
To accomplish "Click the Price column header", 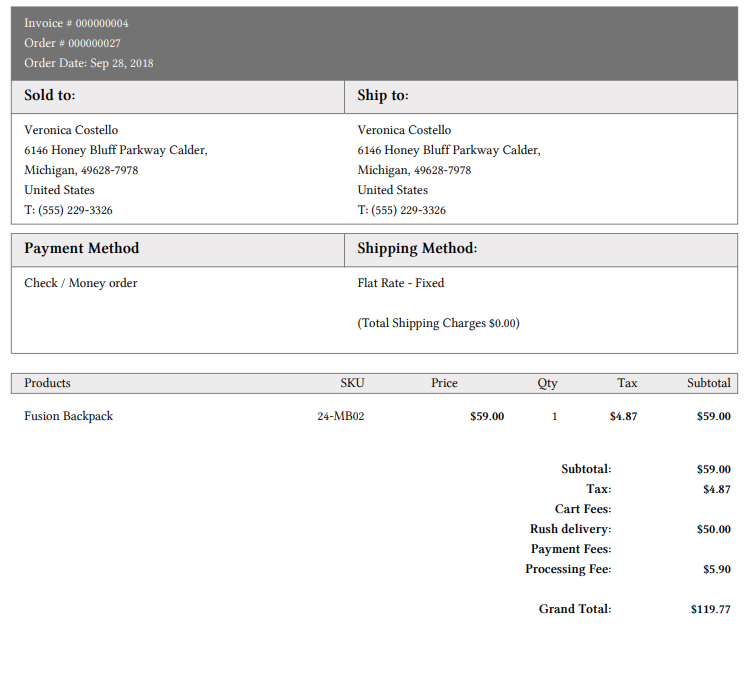I will click(x=444, y=383).
